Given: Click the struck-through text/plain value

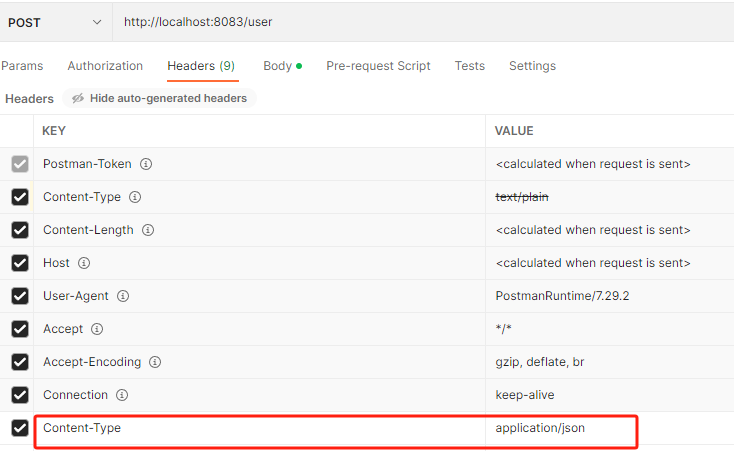Looking at the screenshot, I should (522, 197).
